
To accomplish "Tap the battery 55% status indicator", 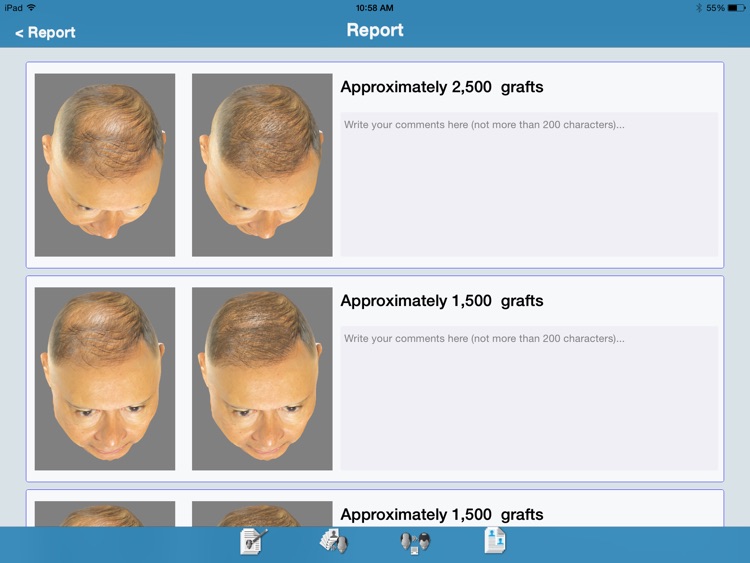I will tap(725, 8).
